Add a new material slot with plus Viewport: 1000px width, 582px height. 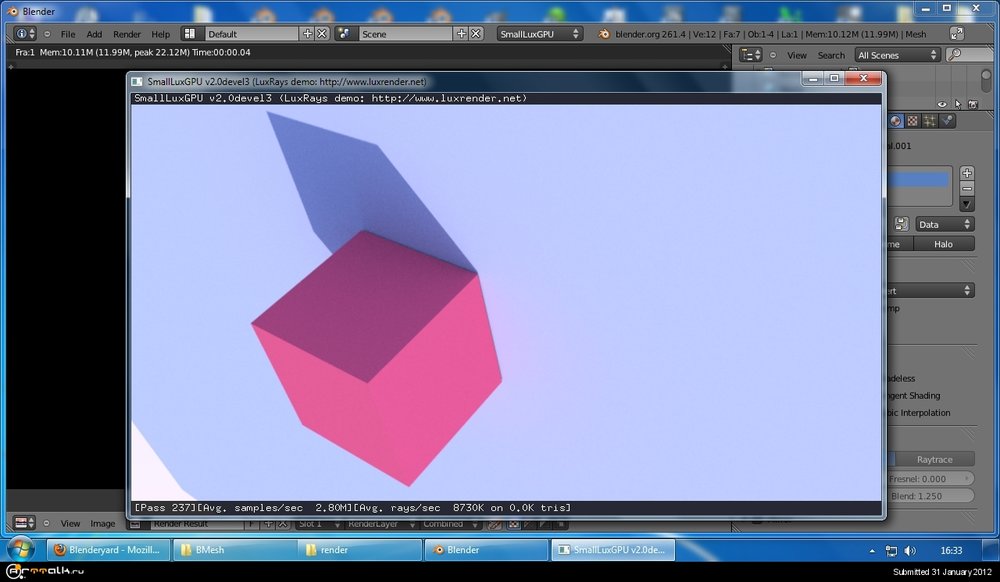pos(967,173)
